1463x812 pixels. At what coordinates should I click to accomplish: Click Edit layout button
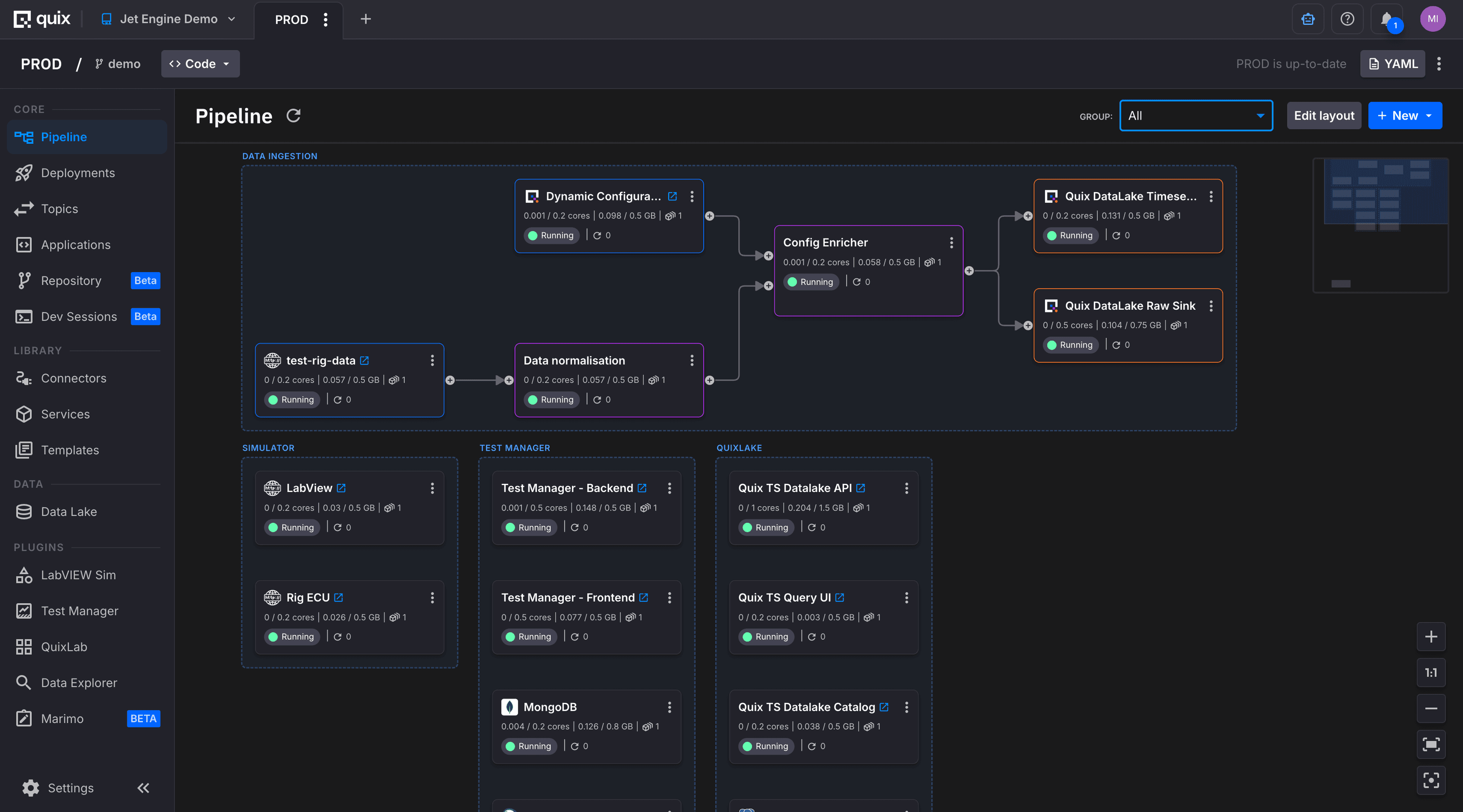[x=1324, y=116]
